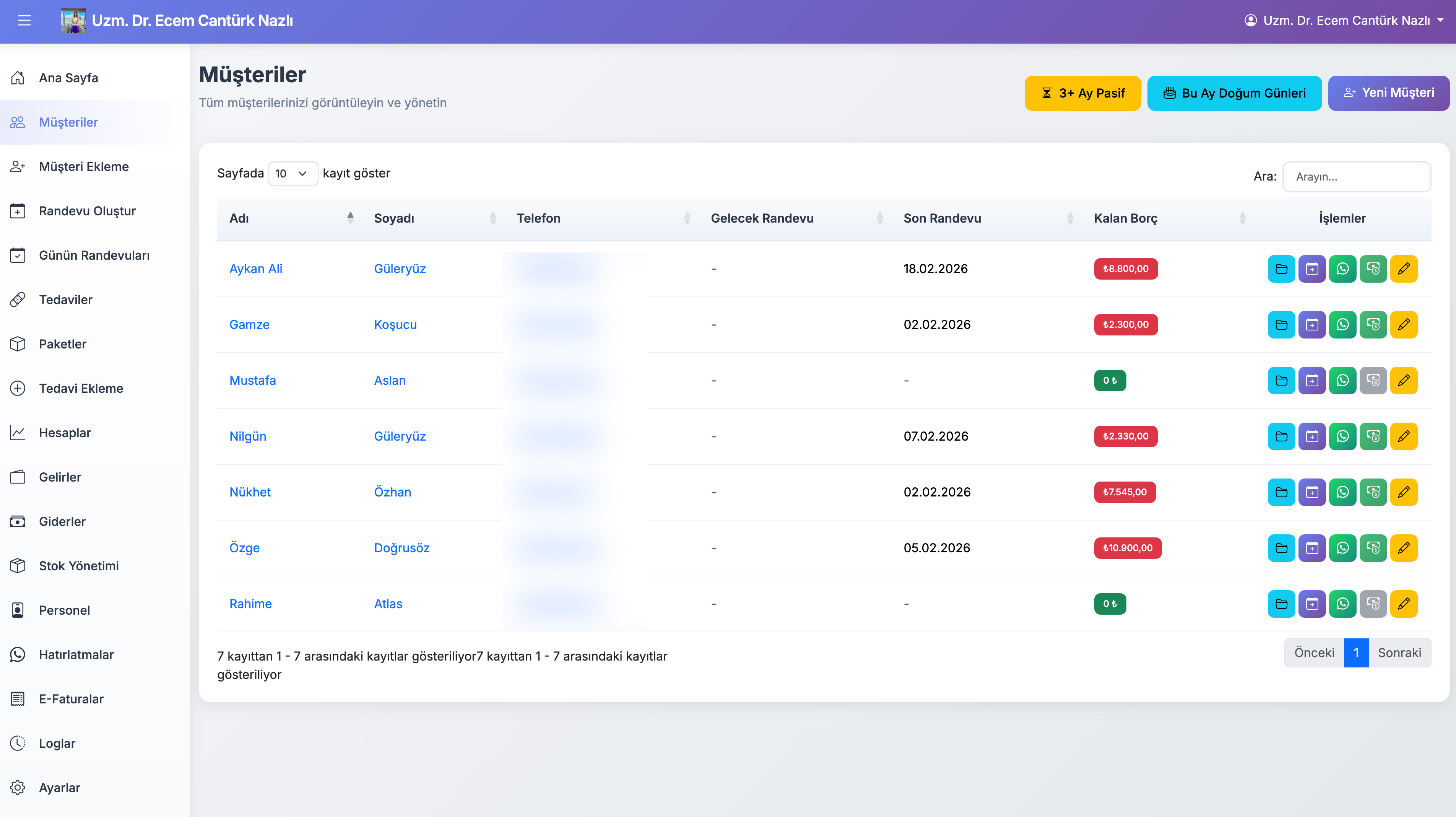Click purple calendar icon for Mustafa Aslan

[x=1312, y=381]
